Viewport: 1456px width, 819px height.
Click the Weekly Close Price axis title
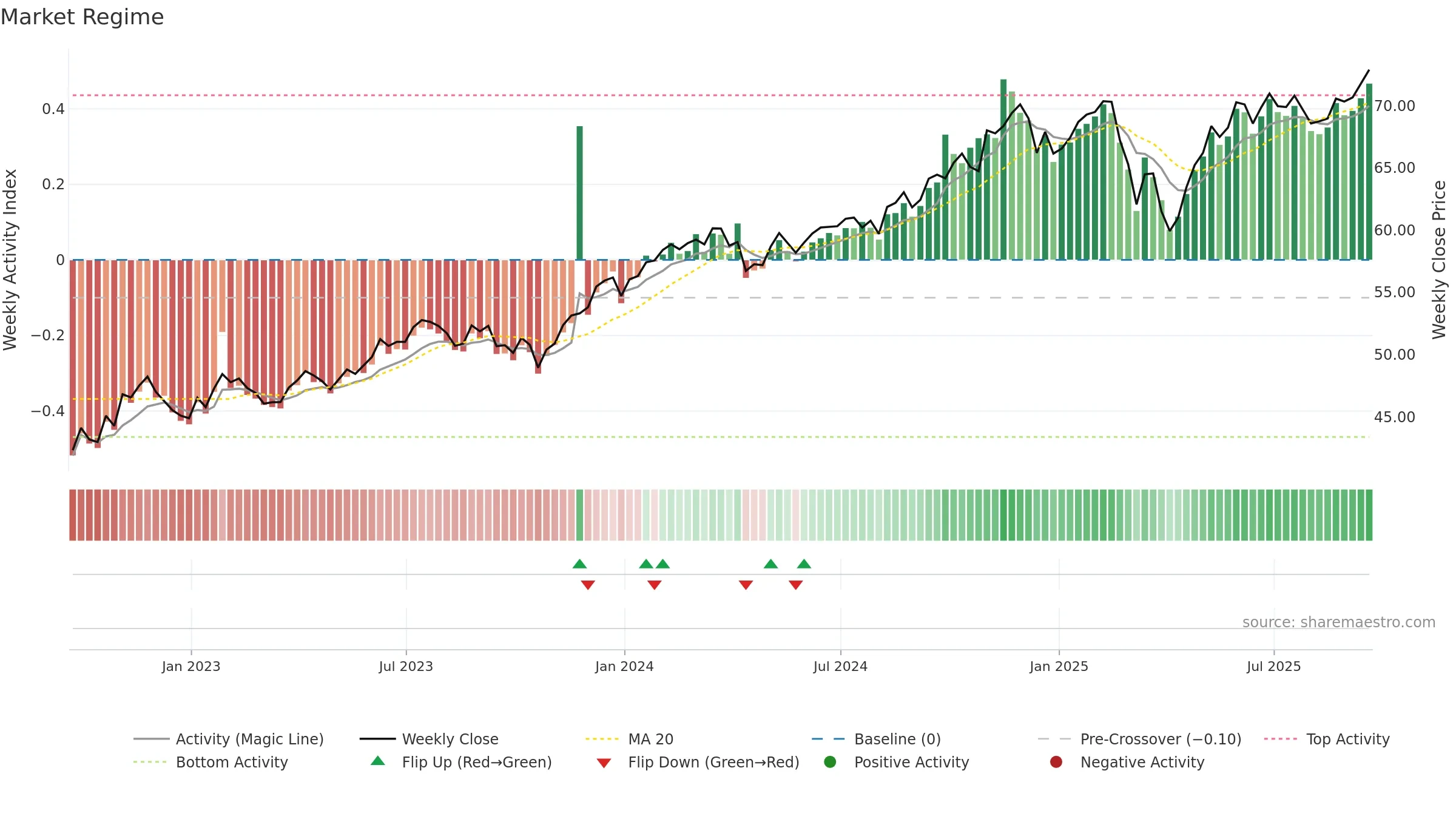pos(1439,260)
